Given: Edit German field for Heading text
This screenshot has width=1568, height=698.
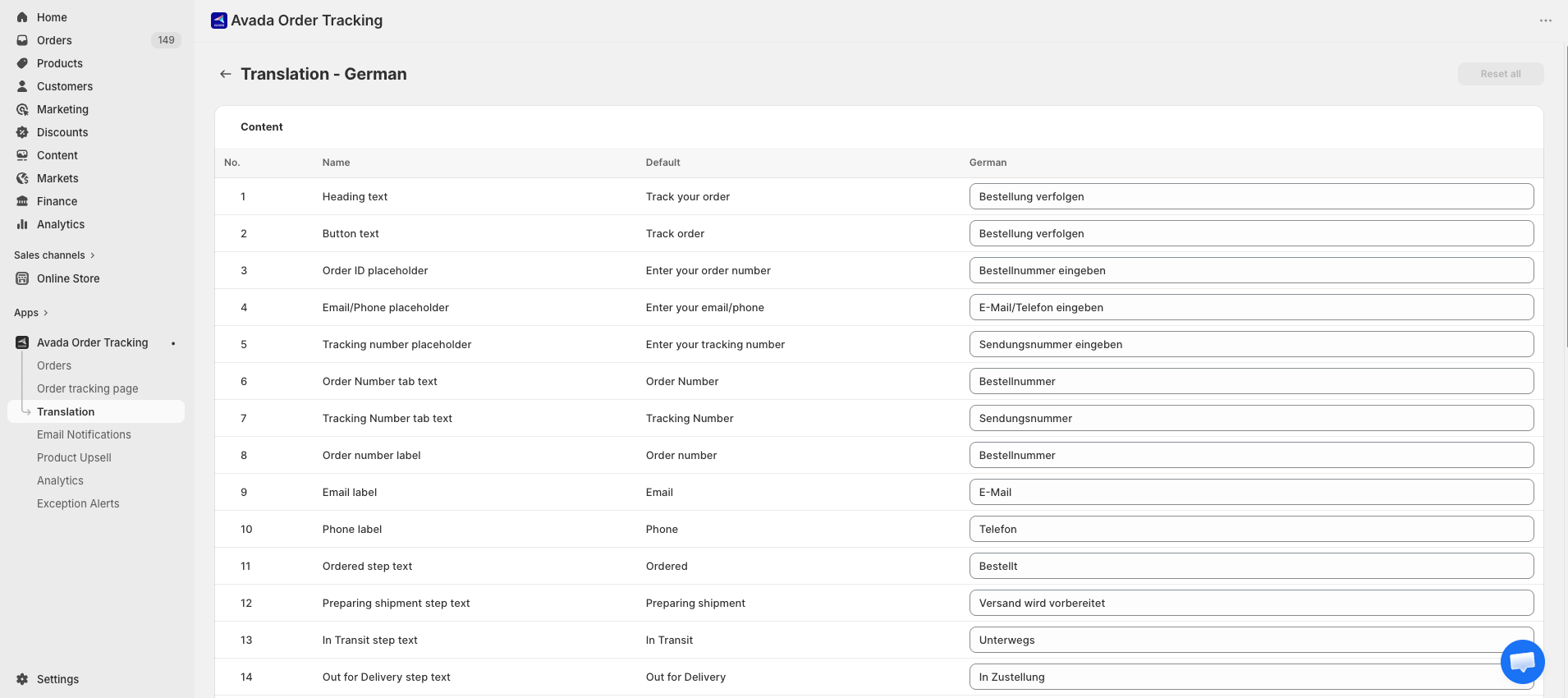Looking at the screenshot, I should [x=1251, y=196].
